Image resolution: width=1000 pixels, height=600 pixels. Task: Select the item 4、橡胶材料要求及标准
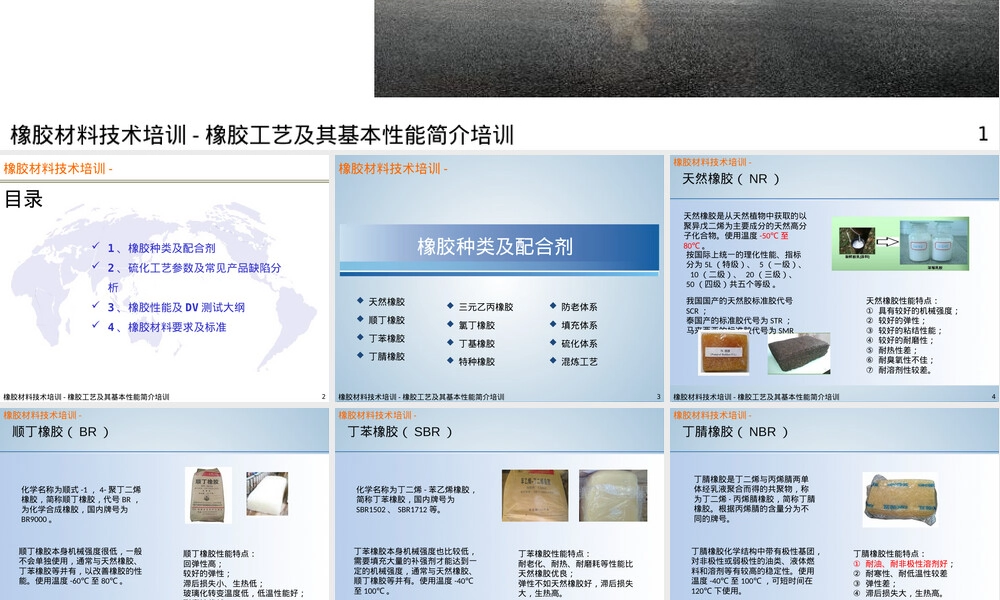tap(167, 327)
